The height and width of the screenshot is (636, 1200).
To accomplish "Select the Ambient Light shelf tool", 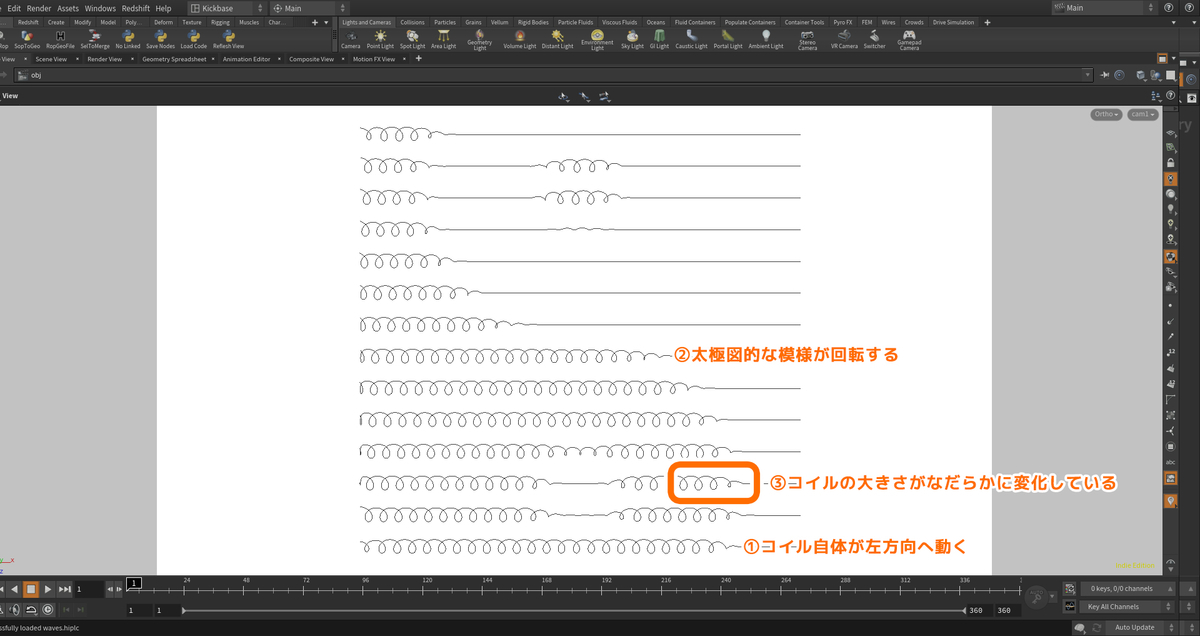I will (766, 40).
